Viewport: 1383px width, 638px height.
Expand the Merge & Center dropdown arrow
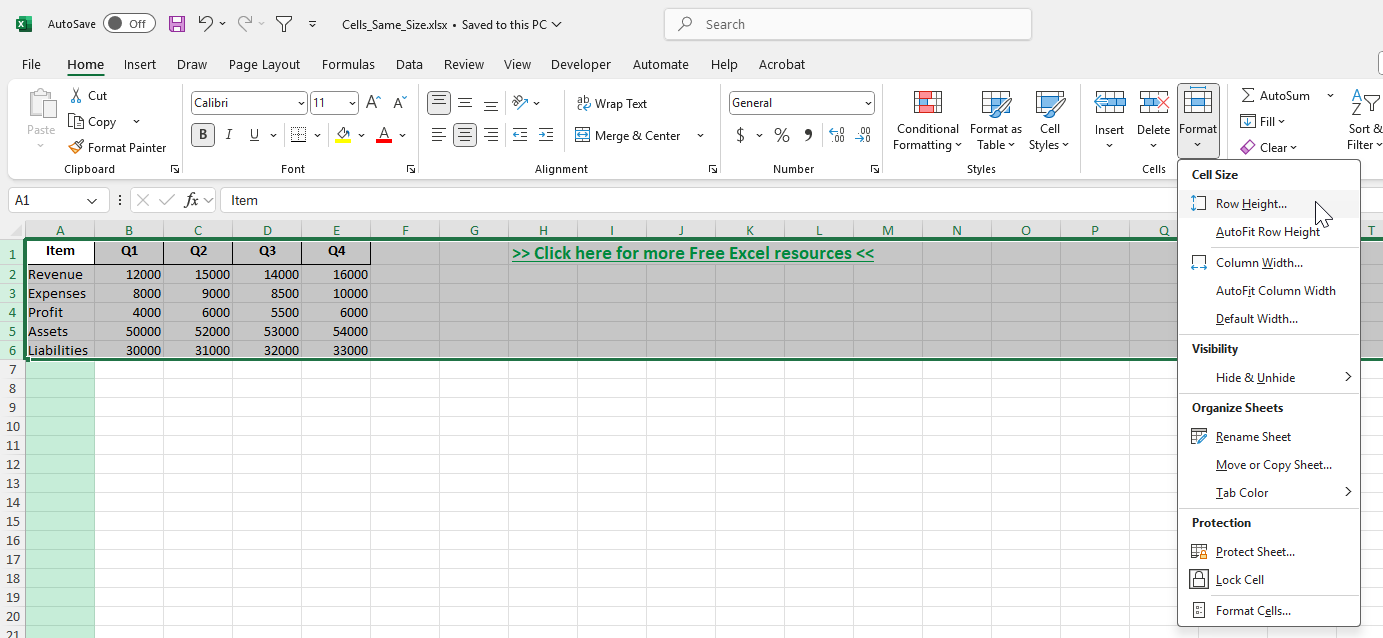(700, 136)
